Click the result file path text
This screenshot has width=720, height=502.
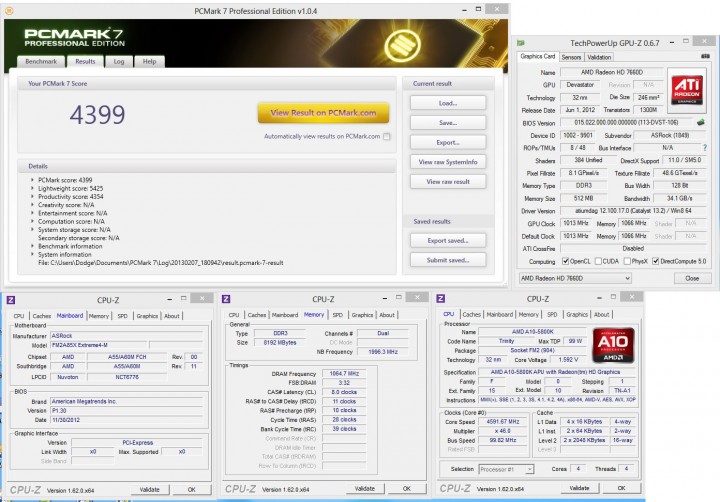[x=160, y=263]
